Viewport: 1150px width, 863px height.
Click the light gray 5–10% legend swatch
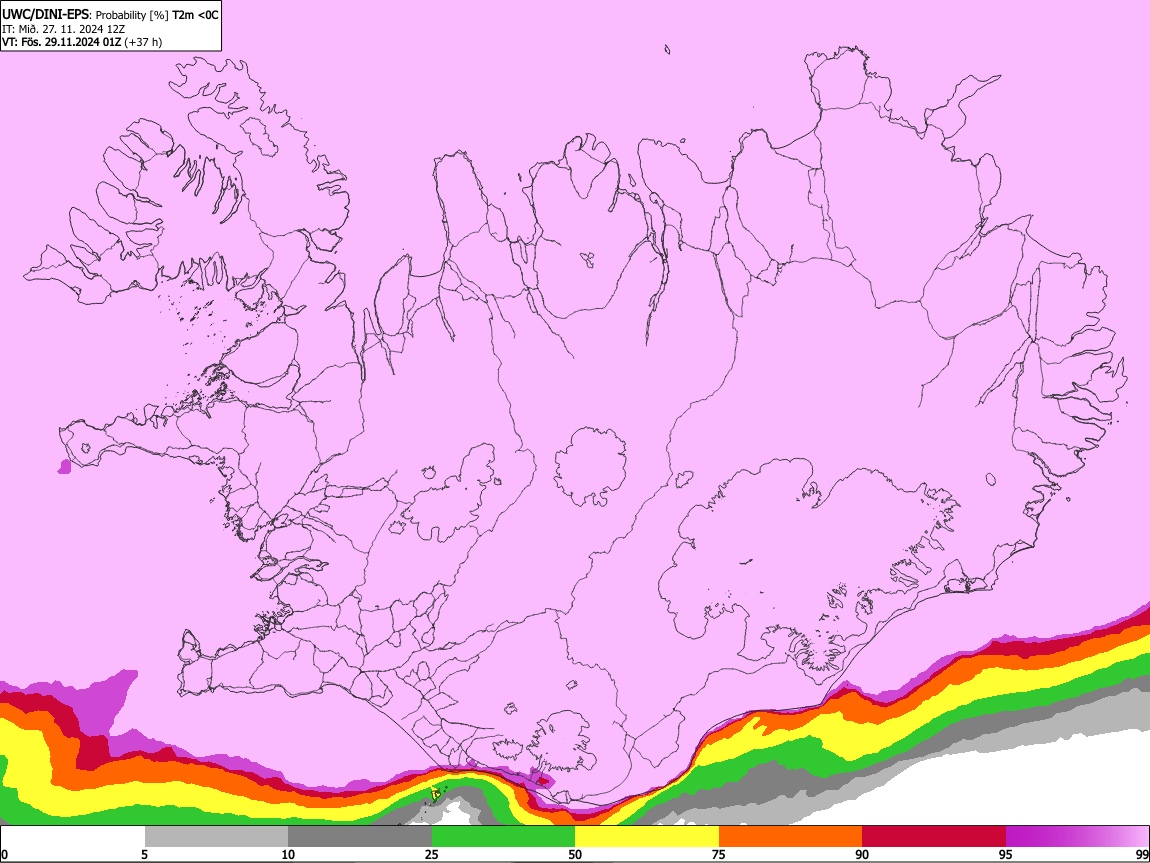tap(216, 837)
